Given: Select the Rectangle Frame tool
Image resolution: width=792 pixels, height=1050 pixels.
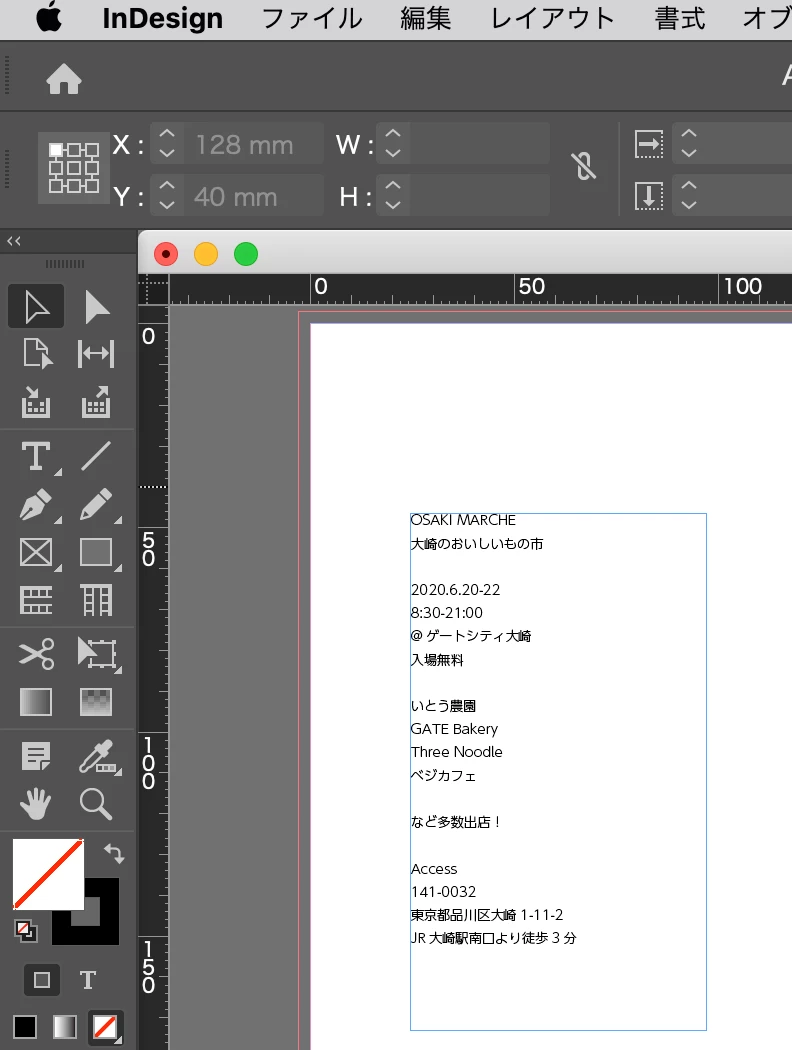Looking at the screenshot, I should [36, 553].
